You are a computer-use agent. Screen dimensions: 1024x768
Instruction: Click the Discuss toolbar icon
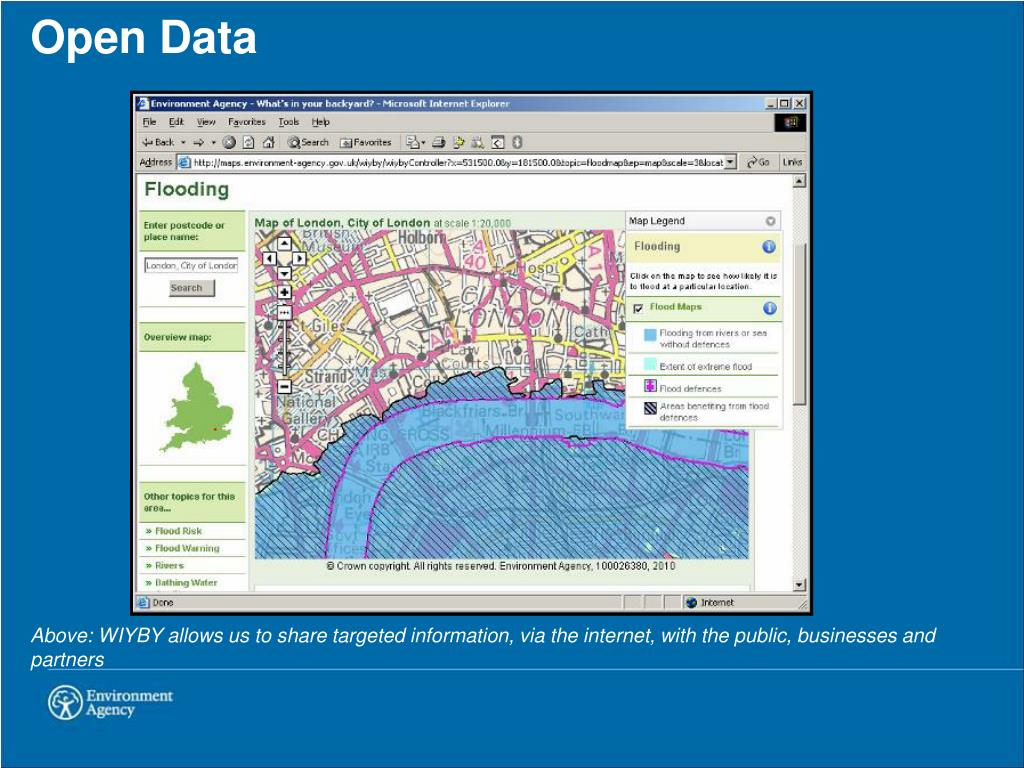tap(477, 142)
